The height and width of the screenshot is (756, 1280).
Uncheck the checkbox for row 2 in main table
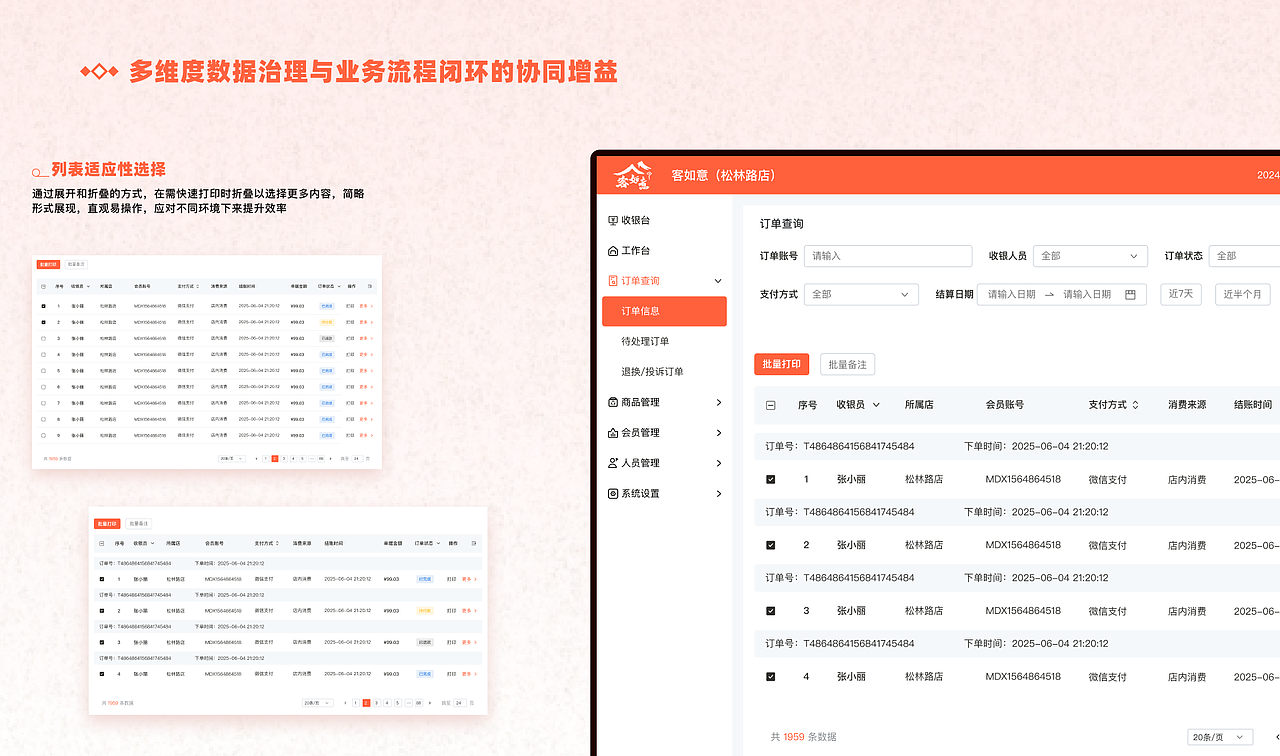coord(771,545)
